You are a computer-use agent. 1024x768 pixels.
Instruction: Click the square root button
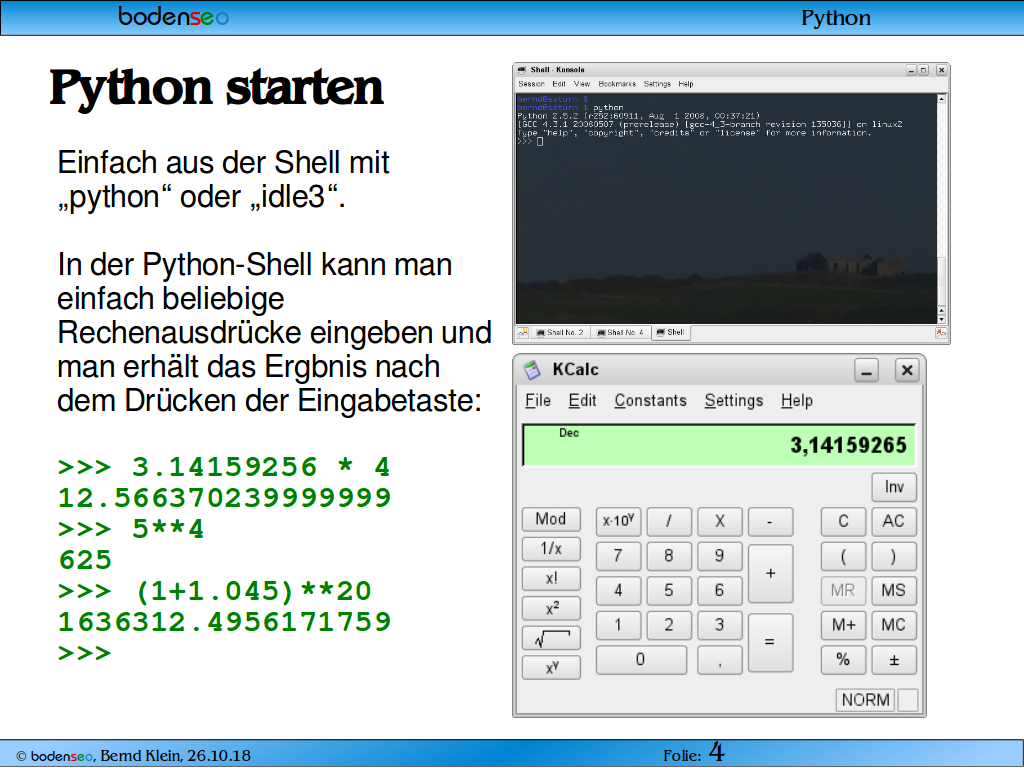tap(551, 638)
